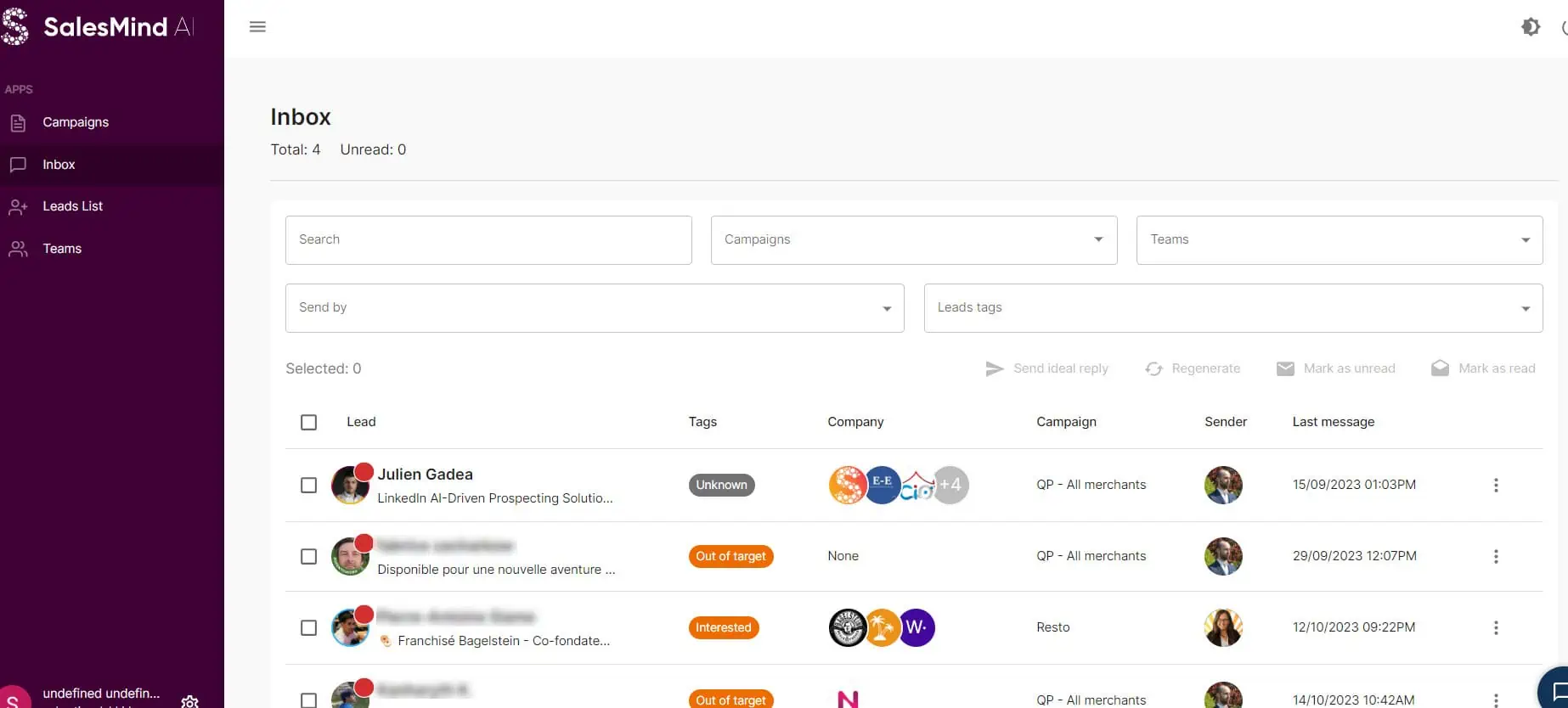Check the checkbox for 14/10/2023 row

(309, 700)
